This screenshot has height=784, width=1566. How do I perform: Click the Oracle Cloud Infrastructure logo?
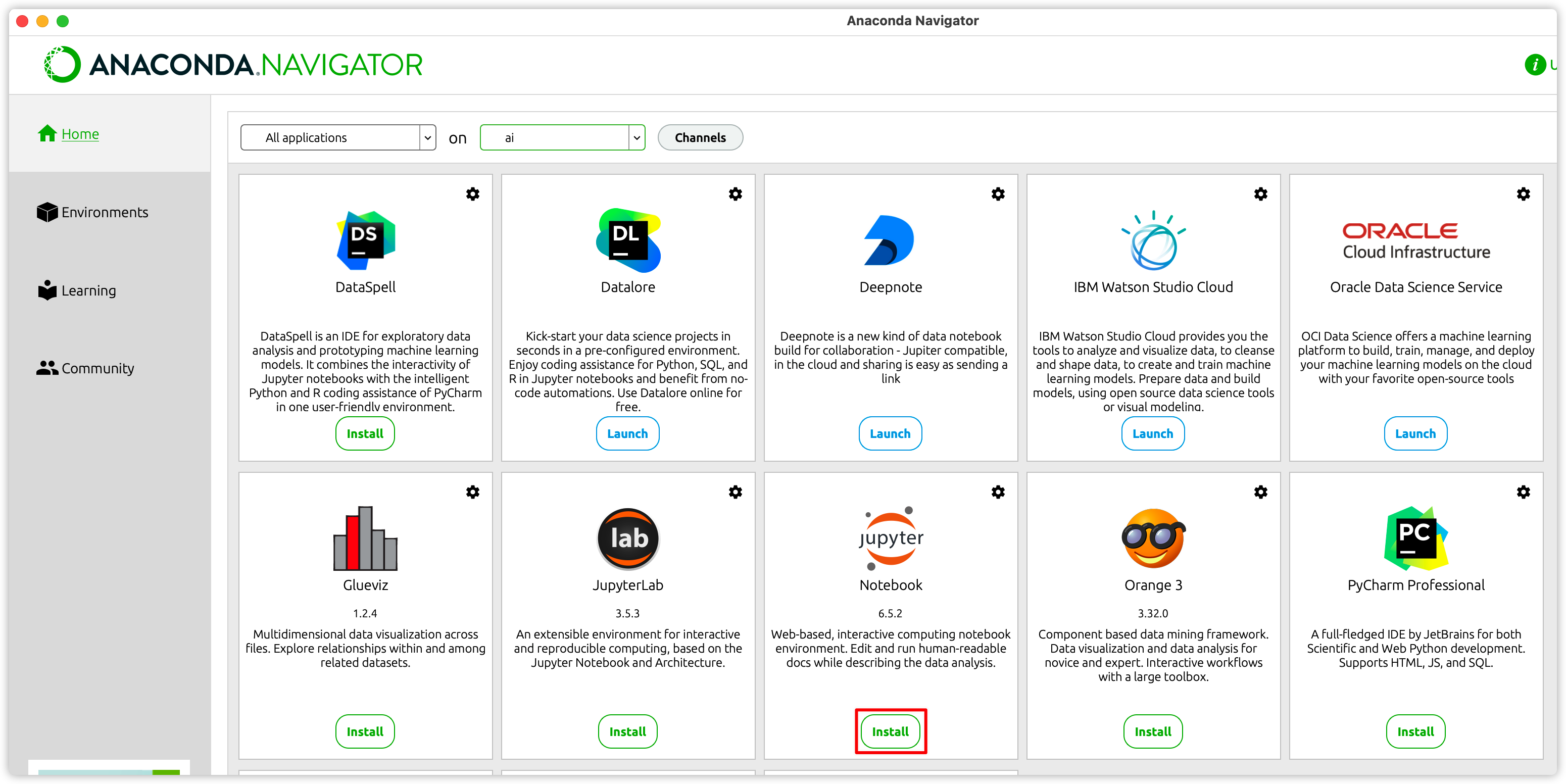1416,240
